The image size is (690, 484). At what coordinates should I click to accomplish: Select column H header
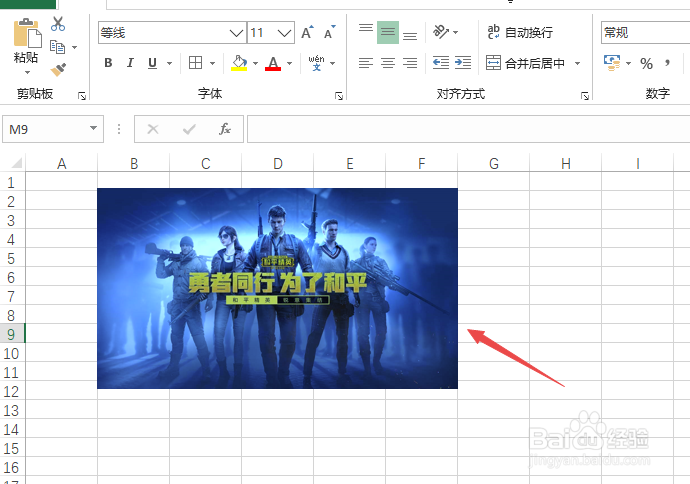[x=565, y=164]
